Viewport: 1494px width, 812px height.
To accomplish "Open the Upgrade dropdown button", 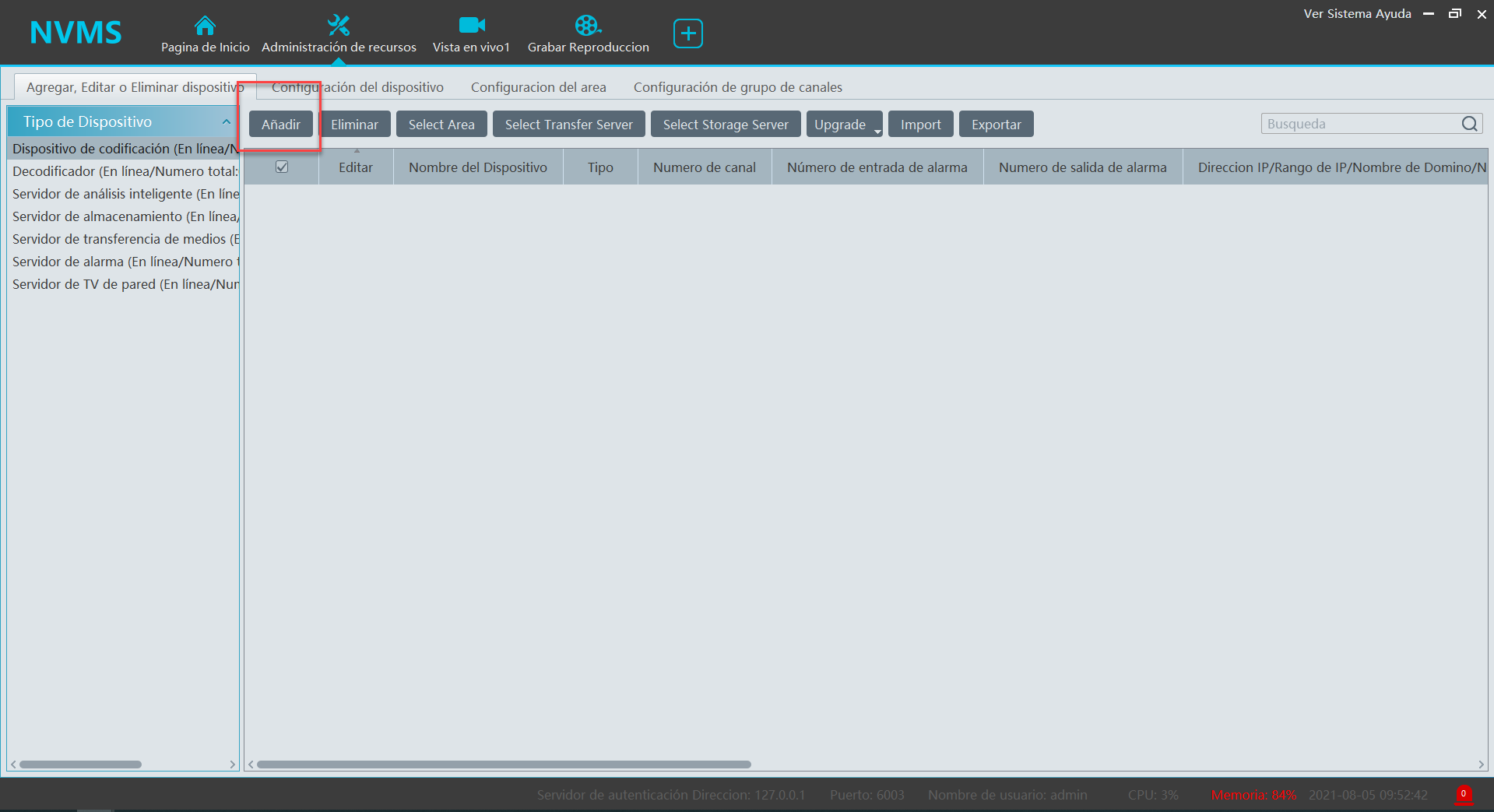I will click(844, 125).
